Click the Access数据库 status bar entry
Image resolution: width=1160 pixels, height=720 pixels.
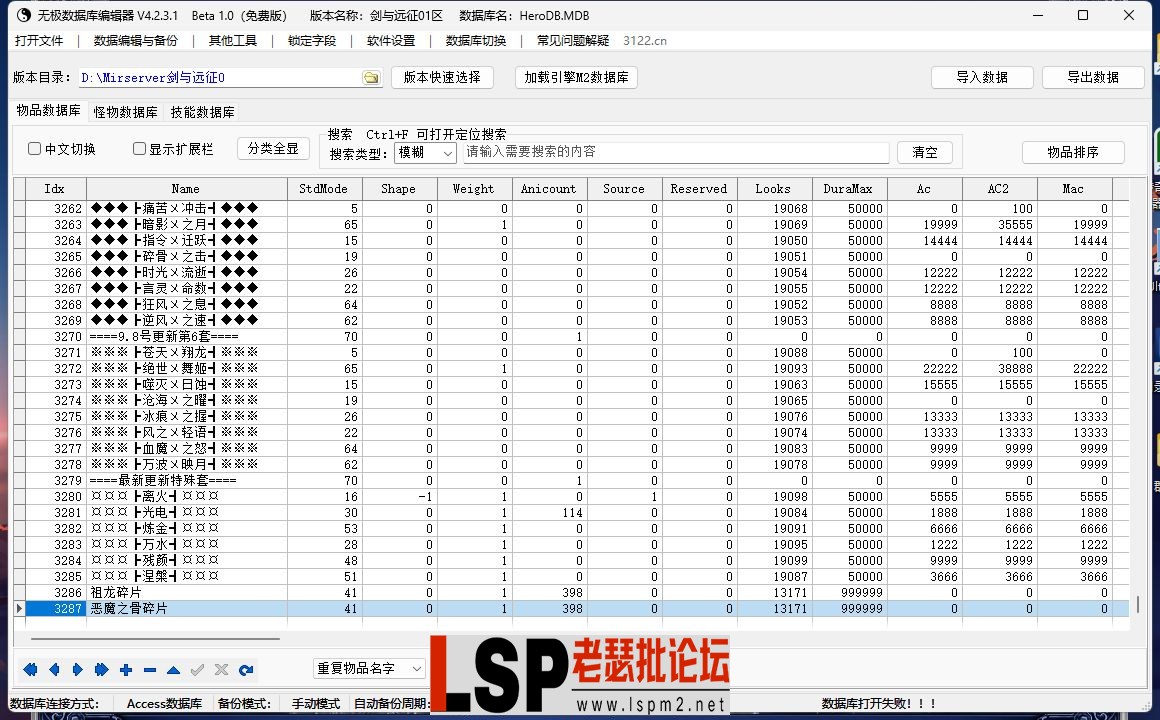164,704
